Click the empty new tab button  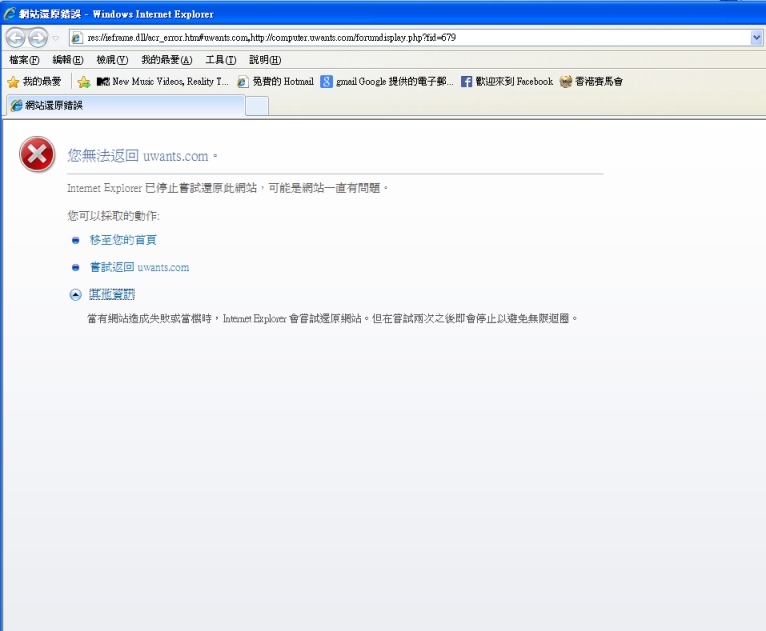257,106
